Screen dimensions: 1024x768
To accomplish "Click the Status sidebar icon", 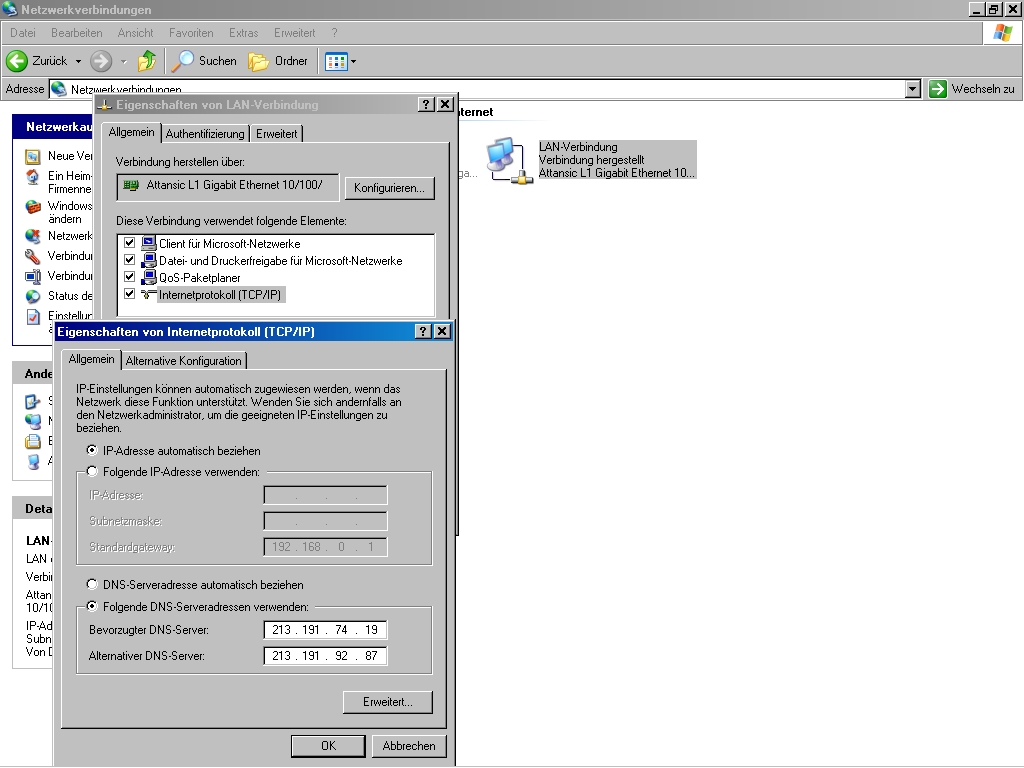I will coord(33,296).
